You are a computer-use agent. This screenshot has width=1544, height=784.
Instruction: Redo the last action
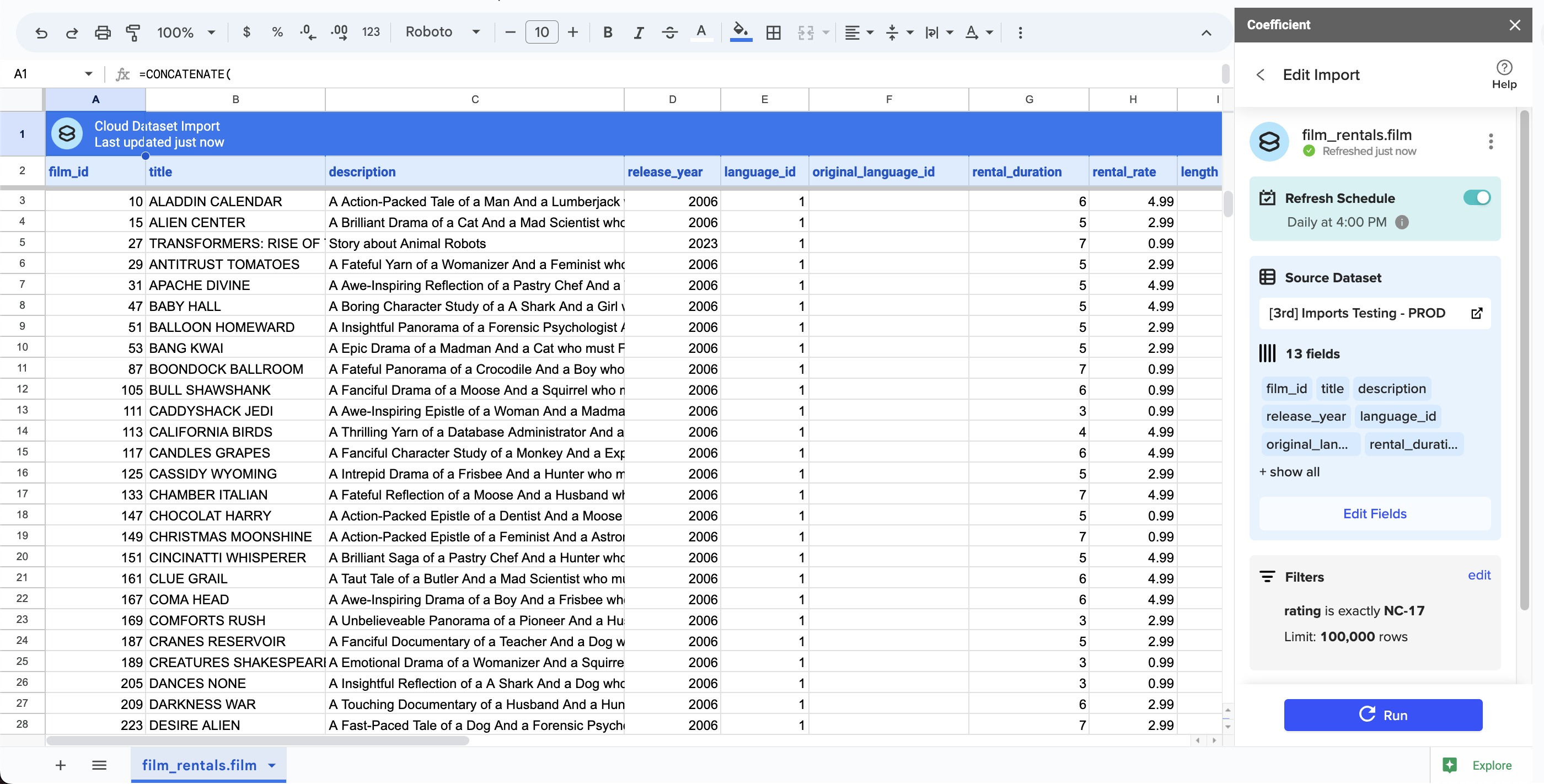coord(72,33)
